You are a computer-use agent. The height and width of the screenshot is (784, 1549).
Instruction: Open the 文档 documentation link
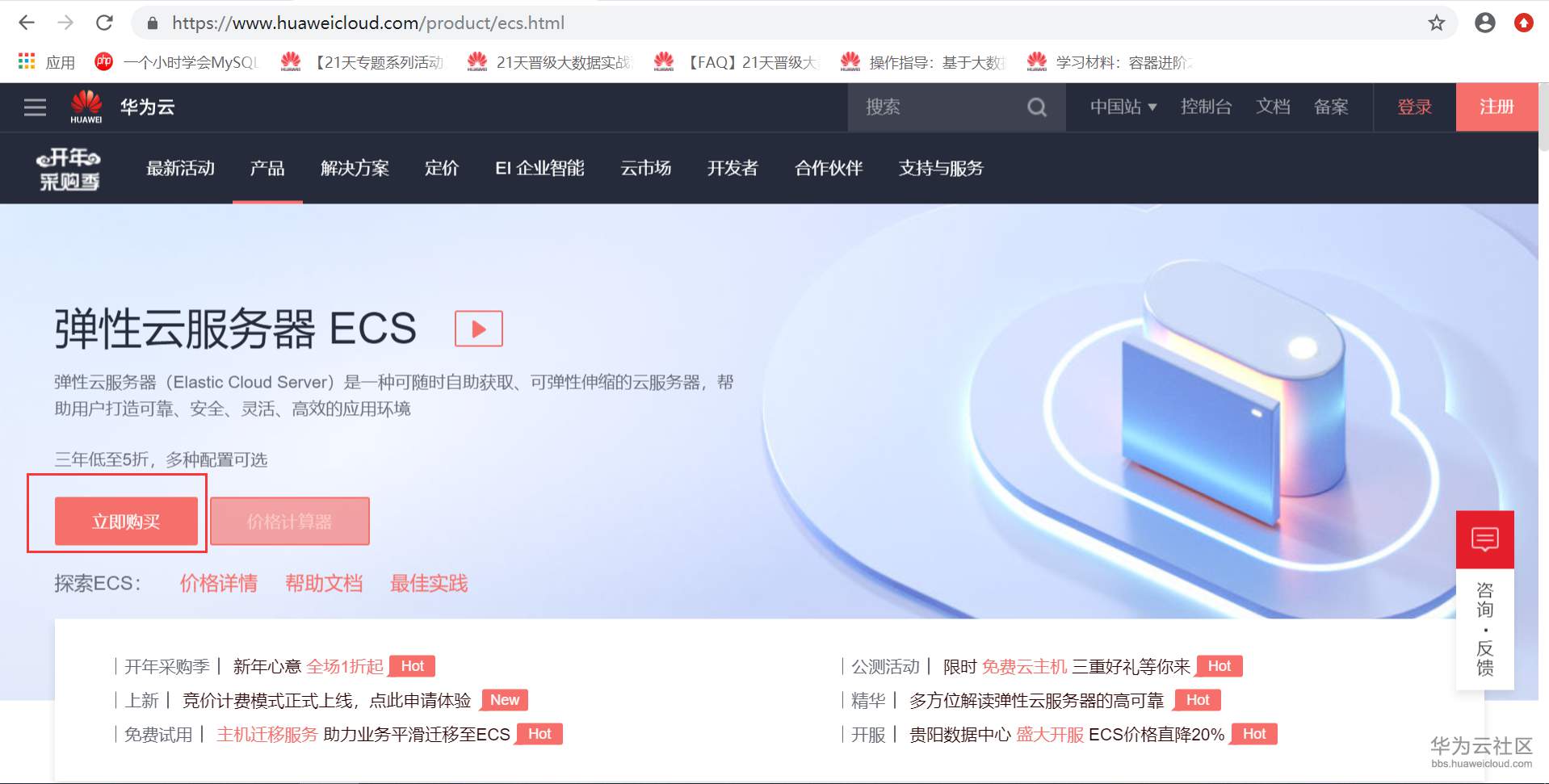[x=1273, y=107]
